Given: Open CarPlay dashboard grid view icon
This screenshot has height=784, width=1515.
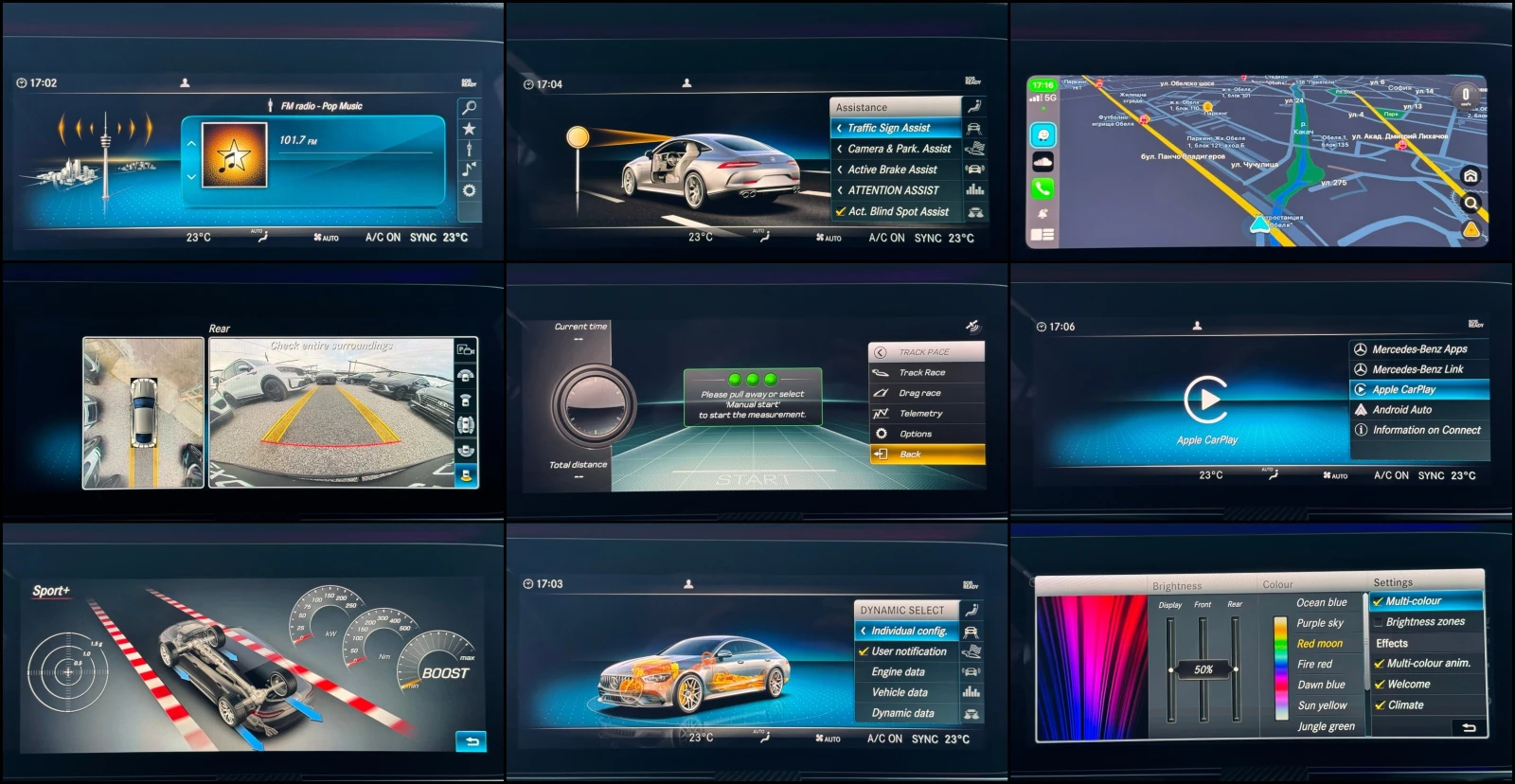Looking at the screenshot, I should pos(1043,234).
